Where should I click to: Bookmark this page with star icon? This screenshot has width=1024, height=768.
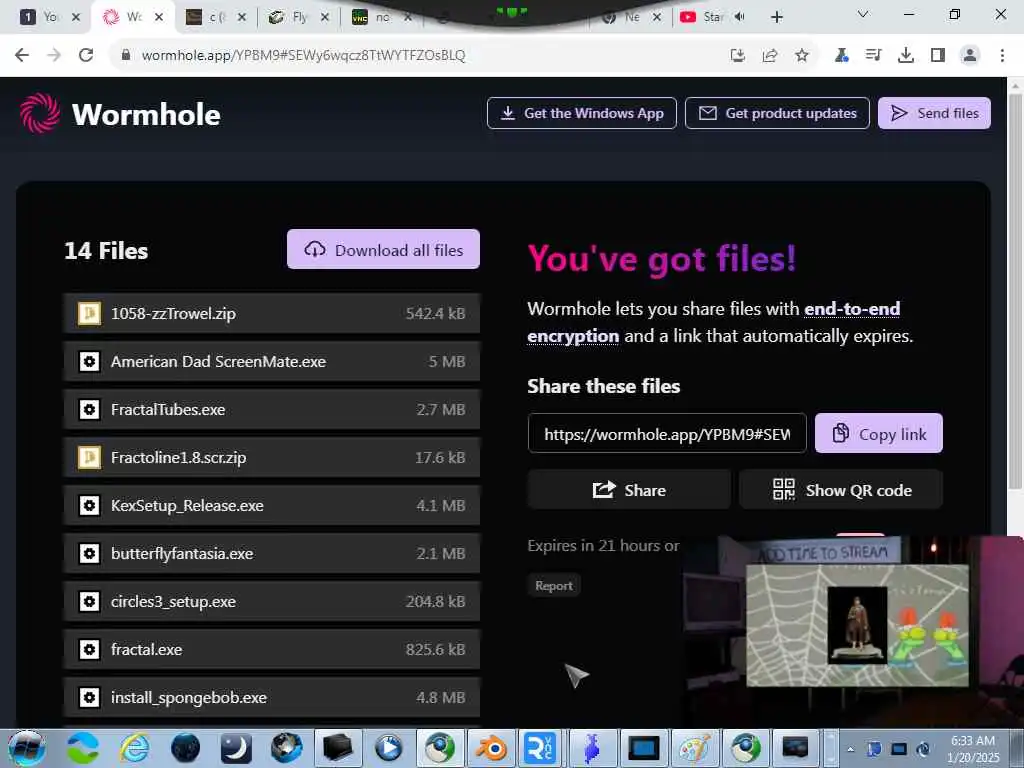point(802,56)
